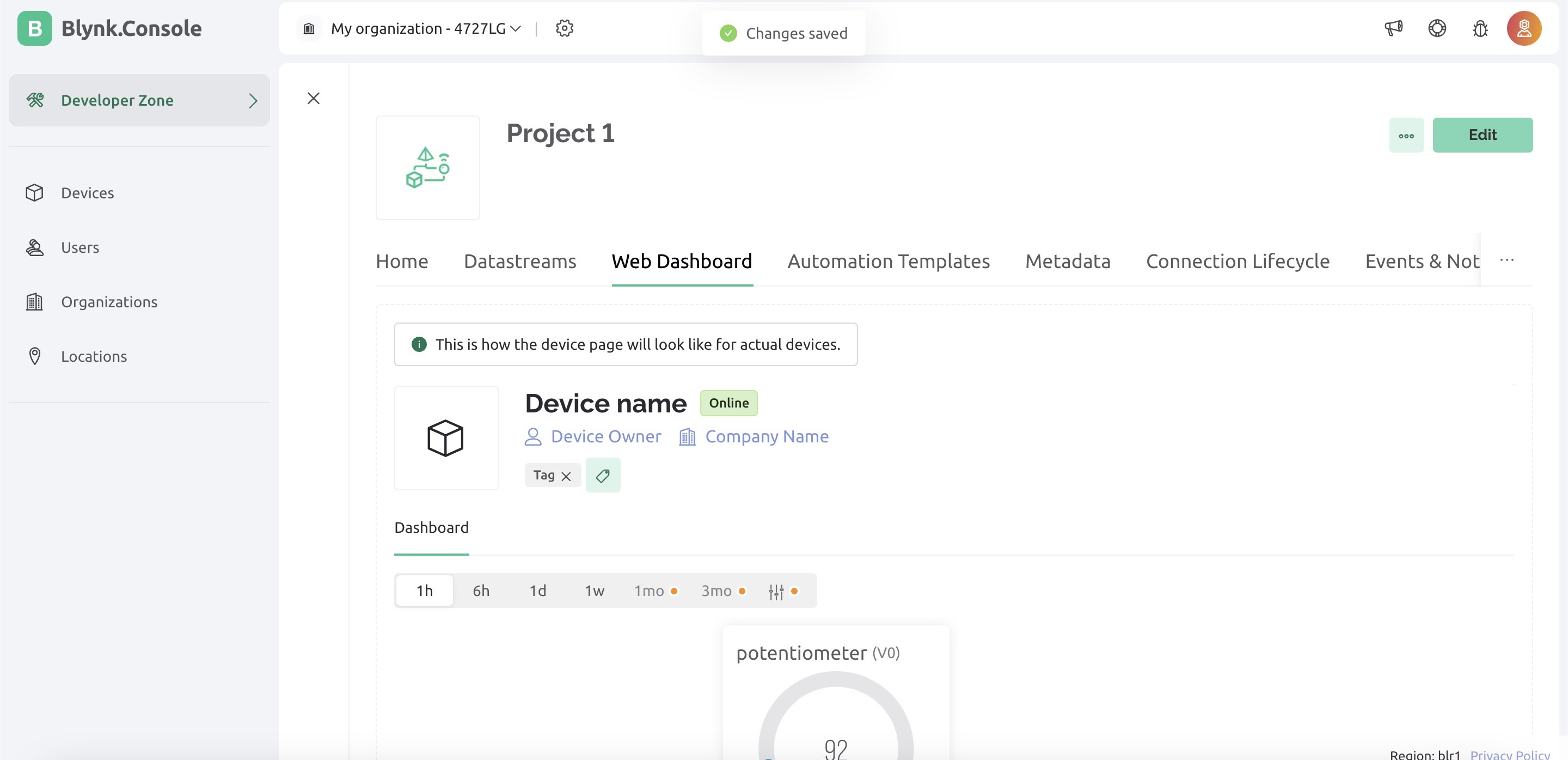Go to Locations section
Screen dimensions: 1568x760
94,356
